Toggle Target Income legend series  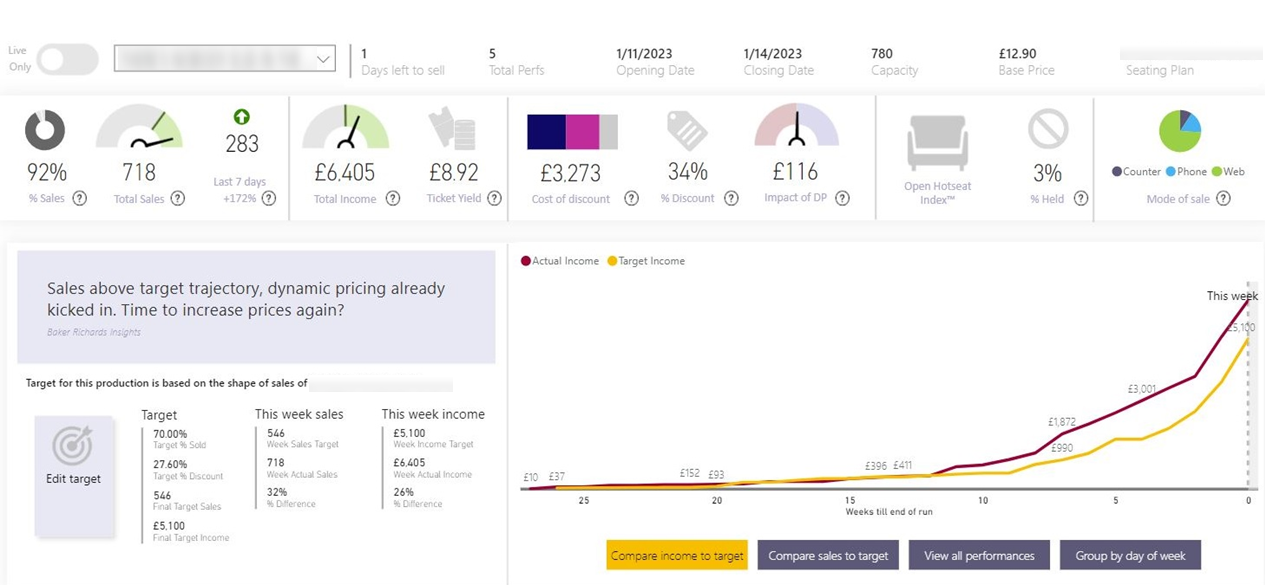tap(646, 261)
